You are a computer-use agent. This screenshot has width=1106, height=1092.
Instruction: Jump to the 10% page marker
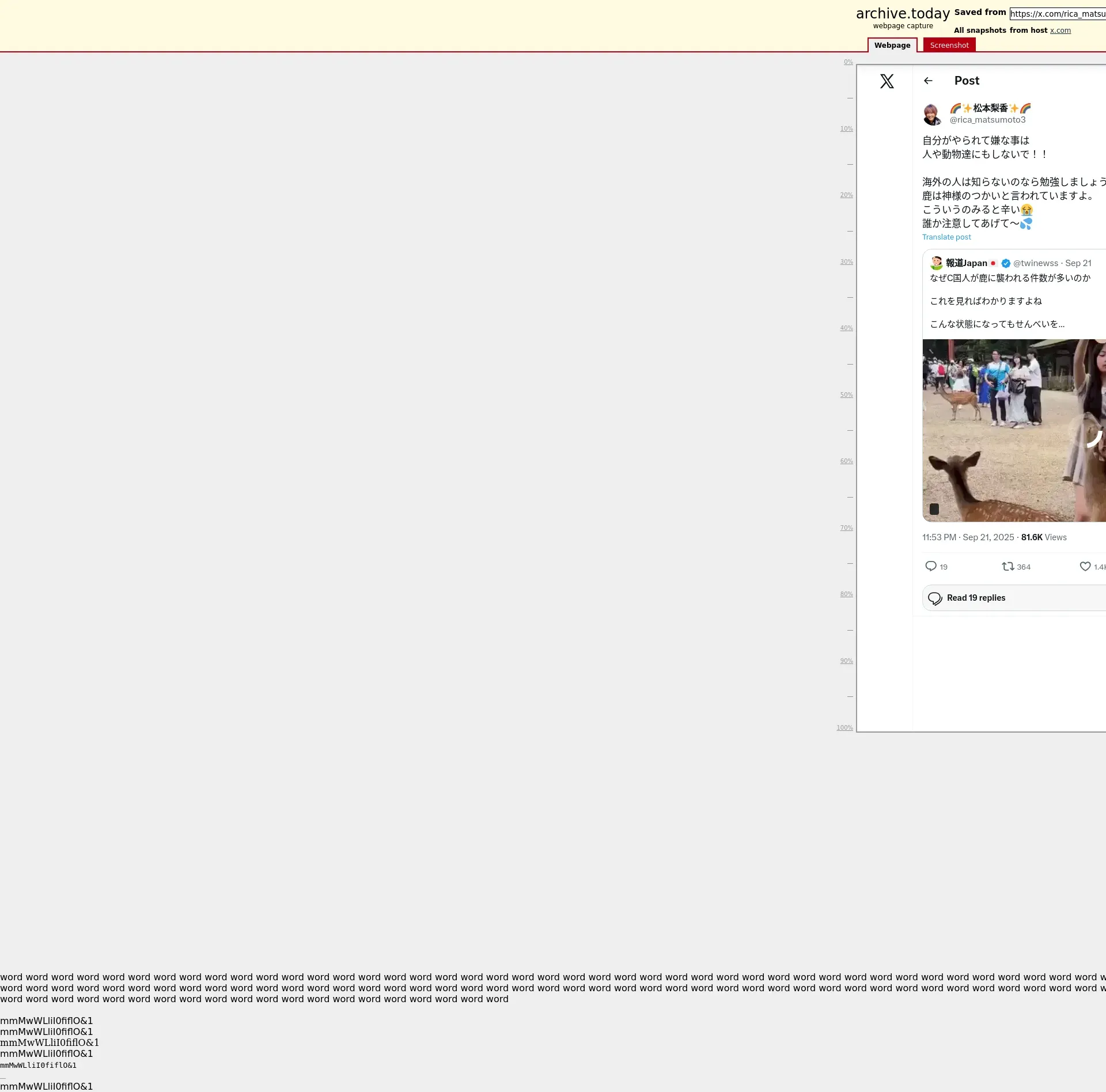pos(846,129)
